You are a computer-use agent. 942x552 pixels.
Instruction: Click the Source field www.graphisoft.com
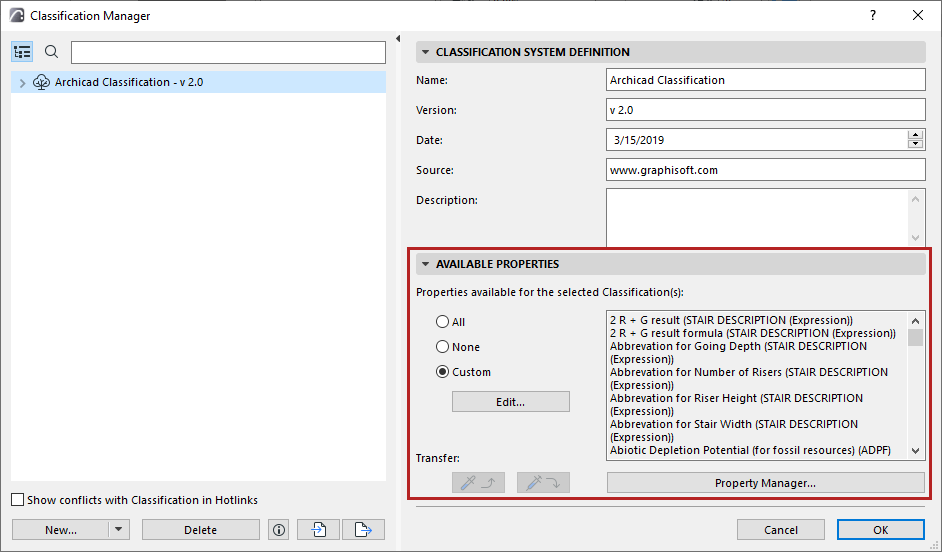click(765, 170)
